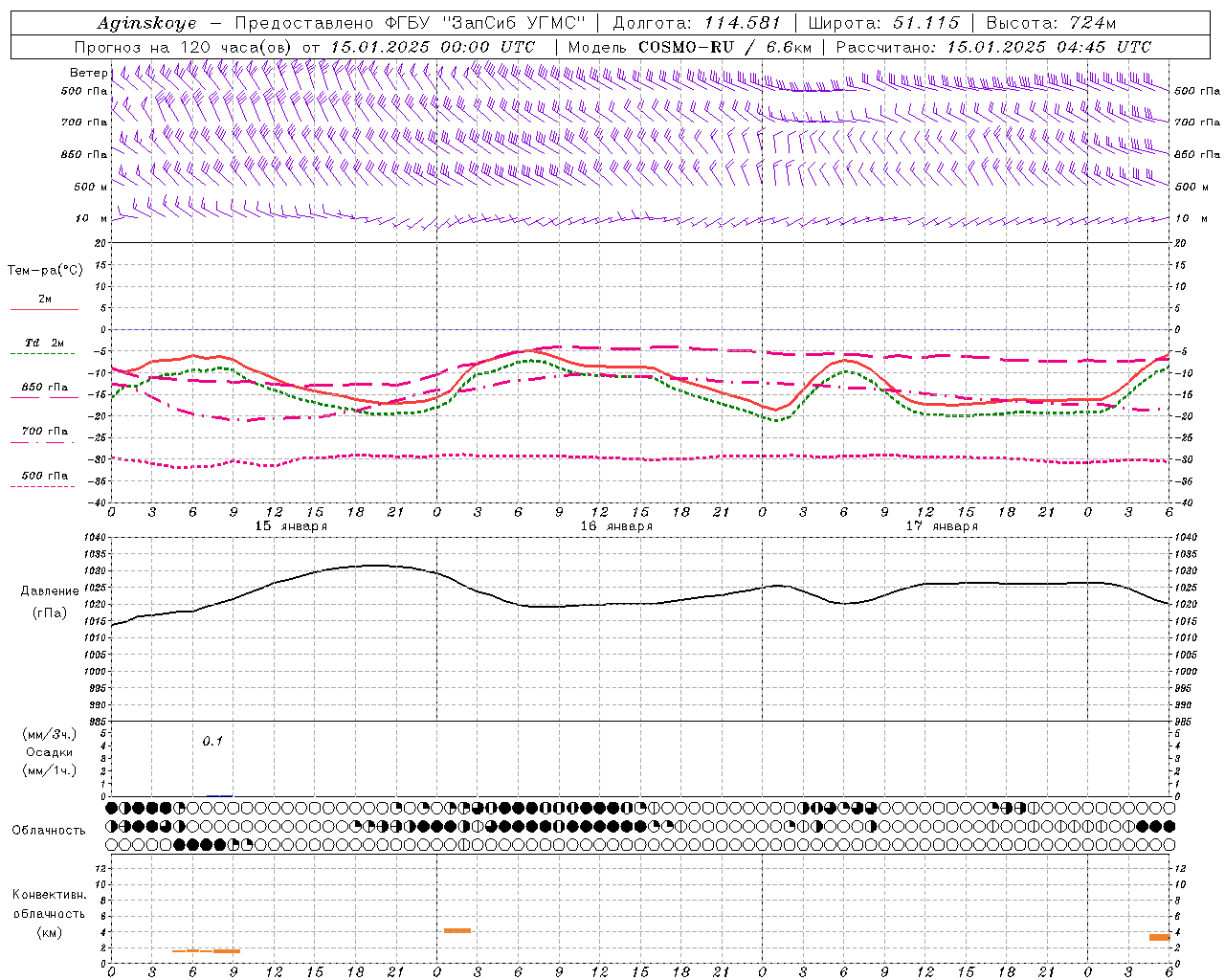
Task: Click the 'Модель COSMO-RU / 6.6км' label
Action: (690, 47)
